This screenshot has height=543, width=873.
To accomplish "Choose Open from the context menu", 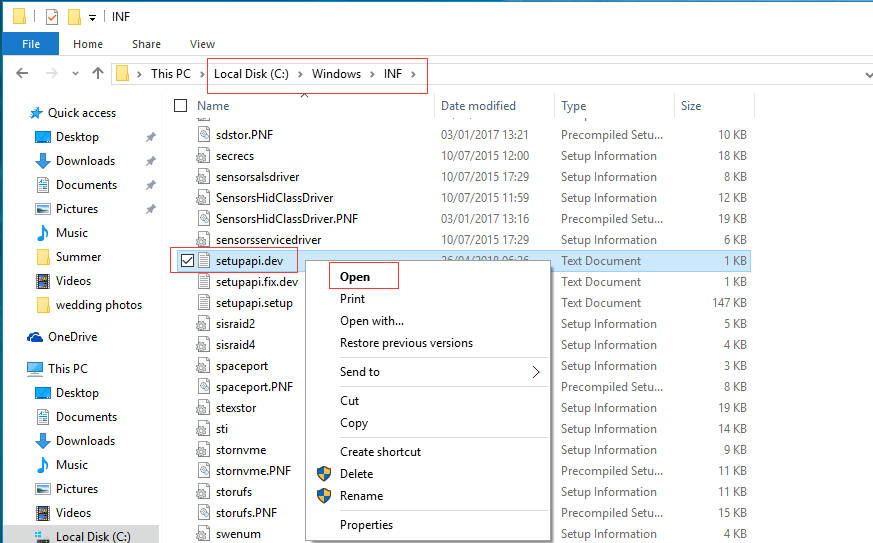I will pos(355,277).
